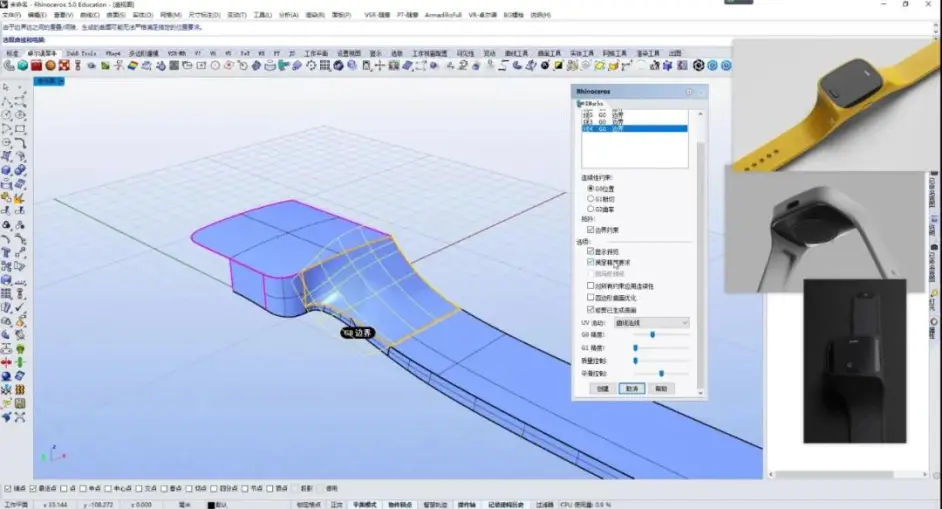
Task: Click the 帮助 button in the dialog
Action: pos(661,389)
